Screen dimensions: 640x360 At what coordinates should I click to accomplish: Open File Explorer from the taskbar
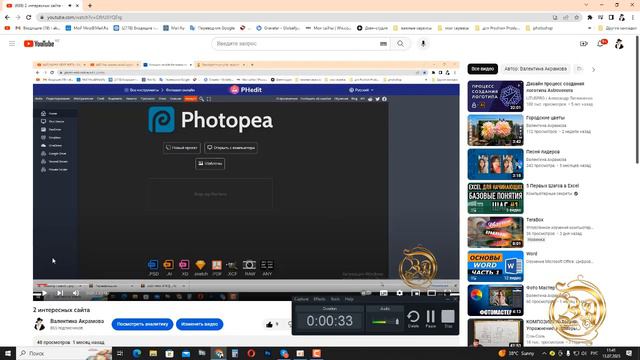point(153,353)
